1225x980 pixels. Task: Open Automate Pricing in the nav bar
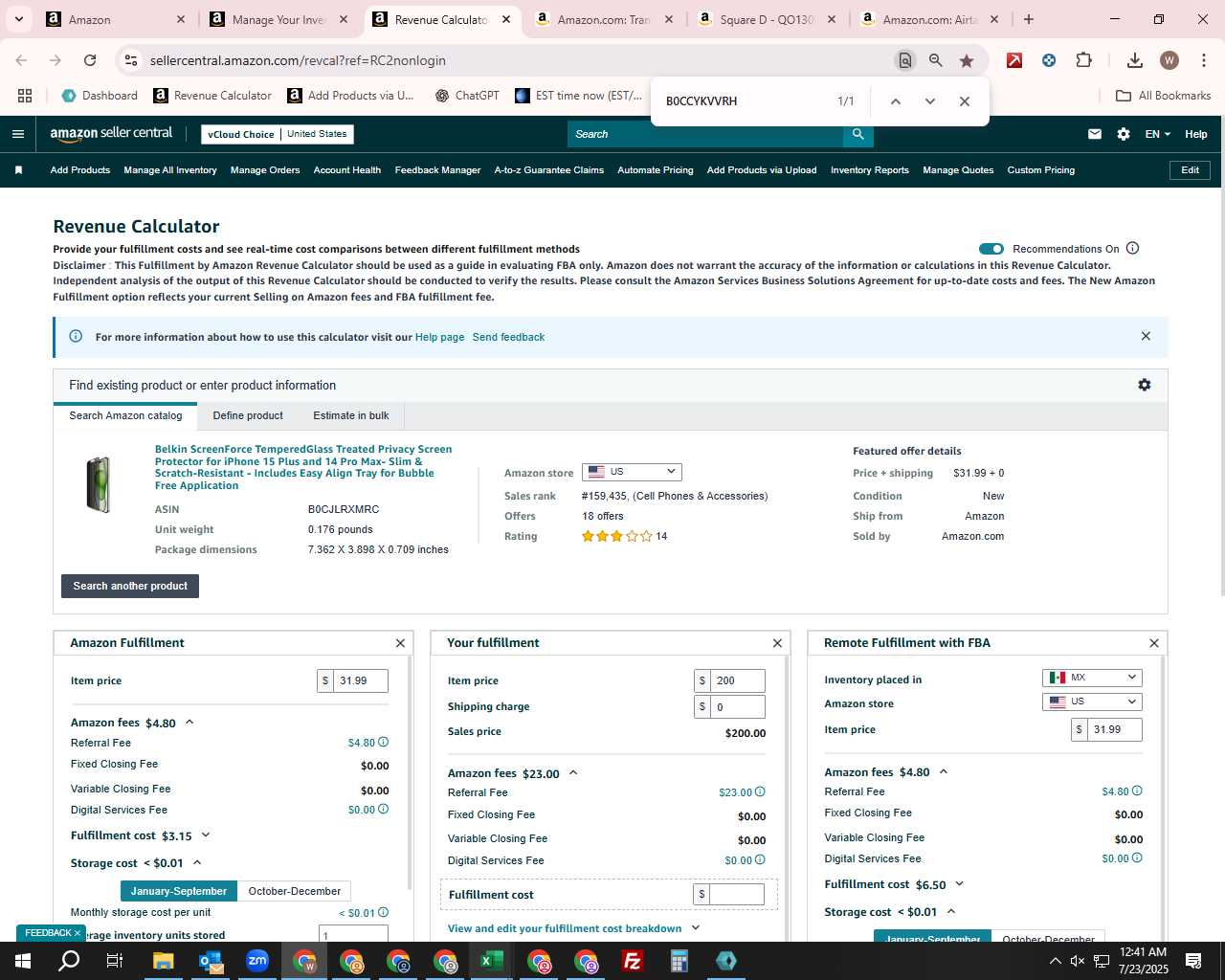pos(656,170)
